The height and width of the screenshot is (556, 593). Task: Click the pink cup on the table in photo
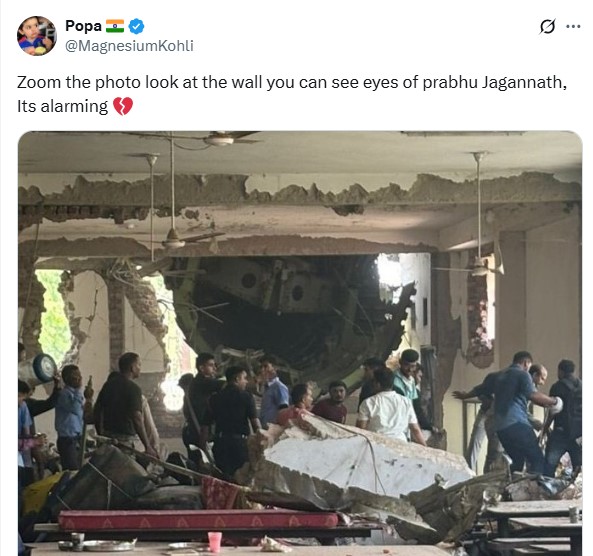pos(214,541)
